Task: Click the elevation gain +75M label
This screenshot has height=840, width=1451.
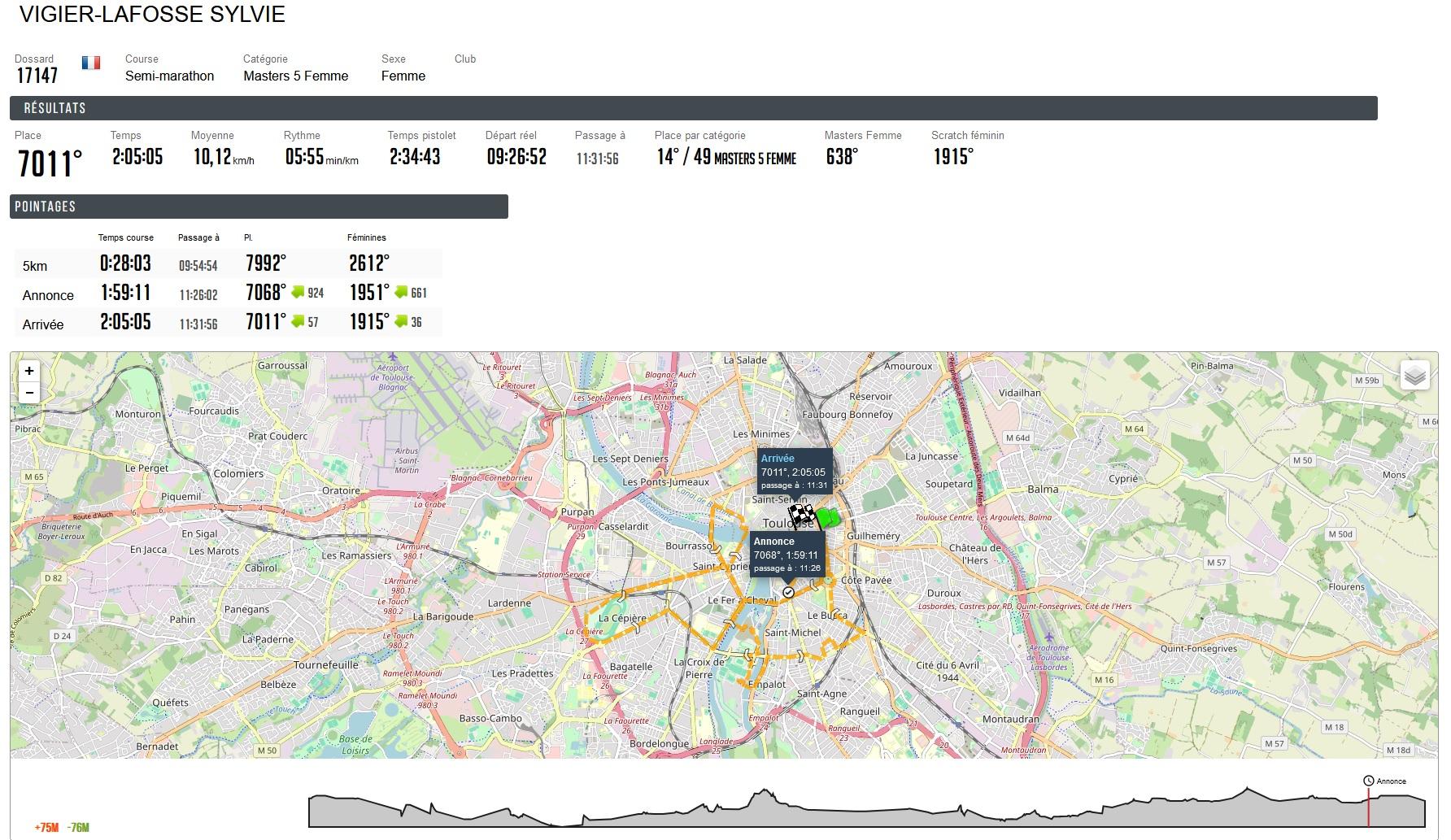Action: (46, 828)
